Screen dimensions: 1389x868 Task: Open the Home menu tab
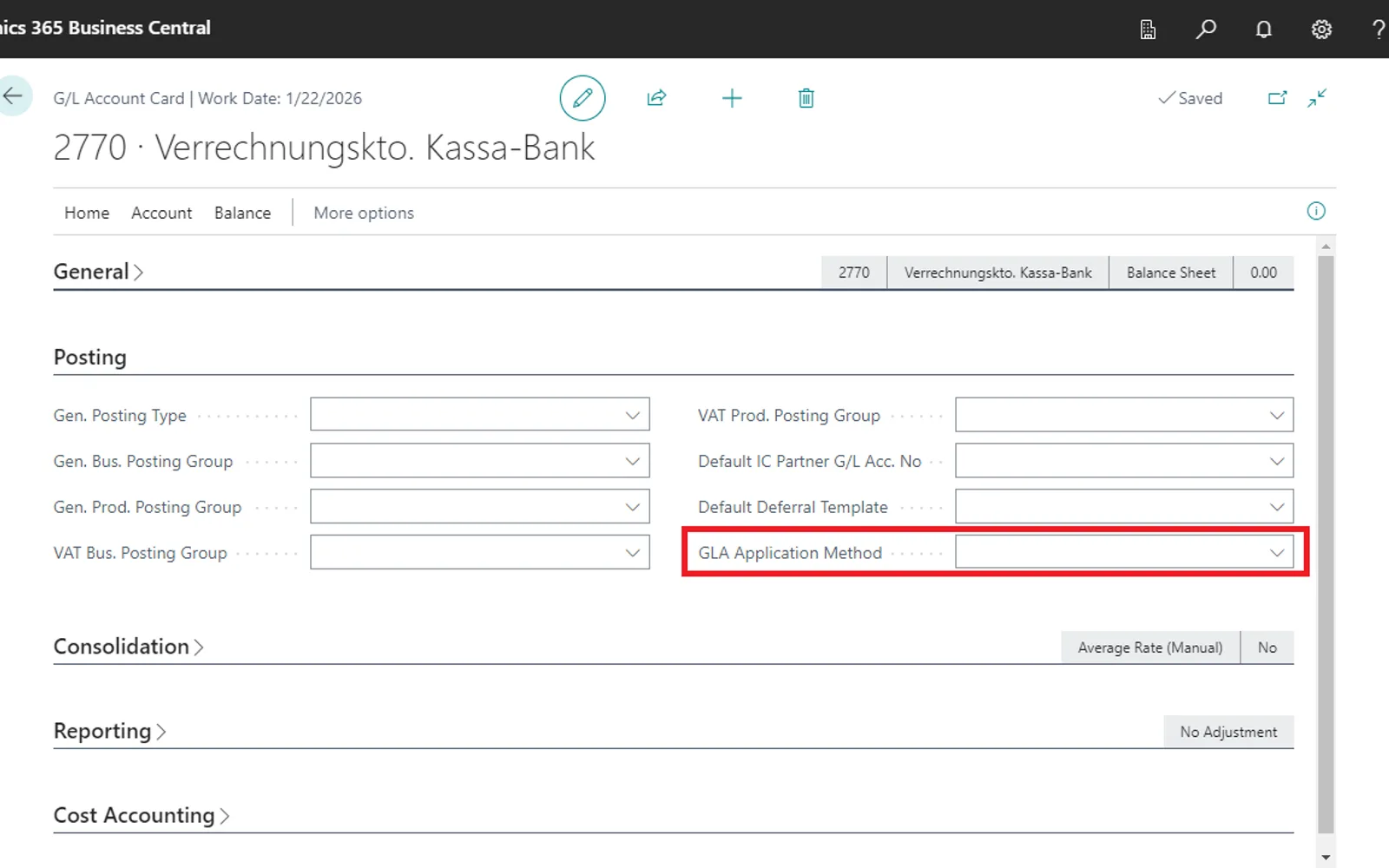[87, 213]
